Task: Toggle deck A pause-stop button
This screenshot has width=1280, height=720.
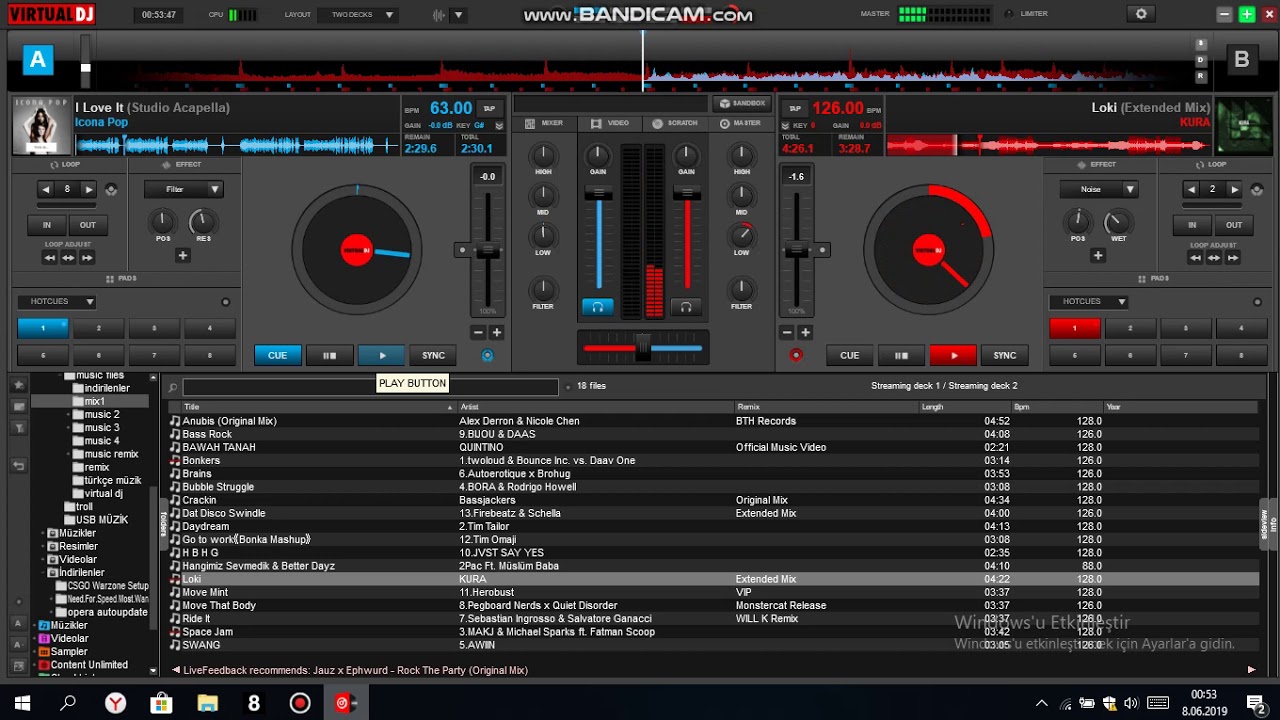Action: [329, 355]
